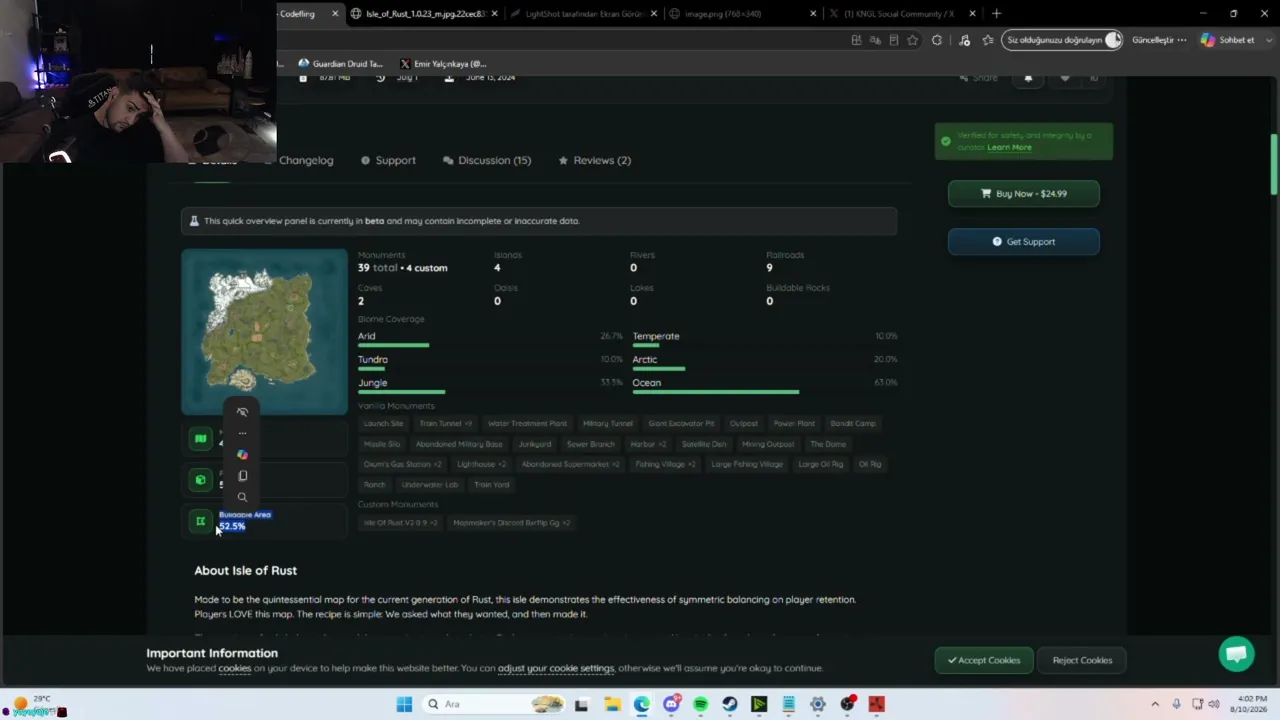Image resolution: width=1280 pixels, height=720 pixels.
Task: Click the hide icon in the selection mini-menu
Action: 242,412
